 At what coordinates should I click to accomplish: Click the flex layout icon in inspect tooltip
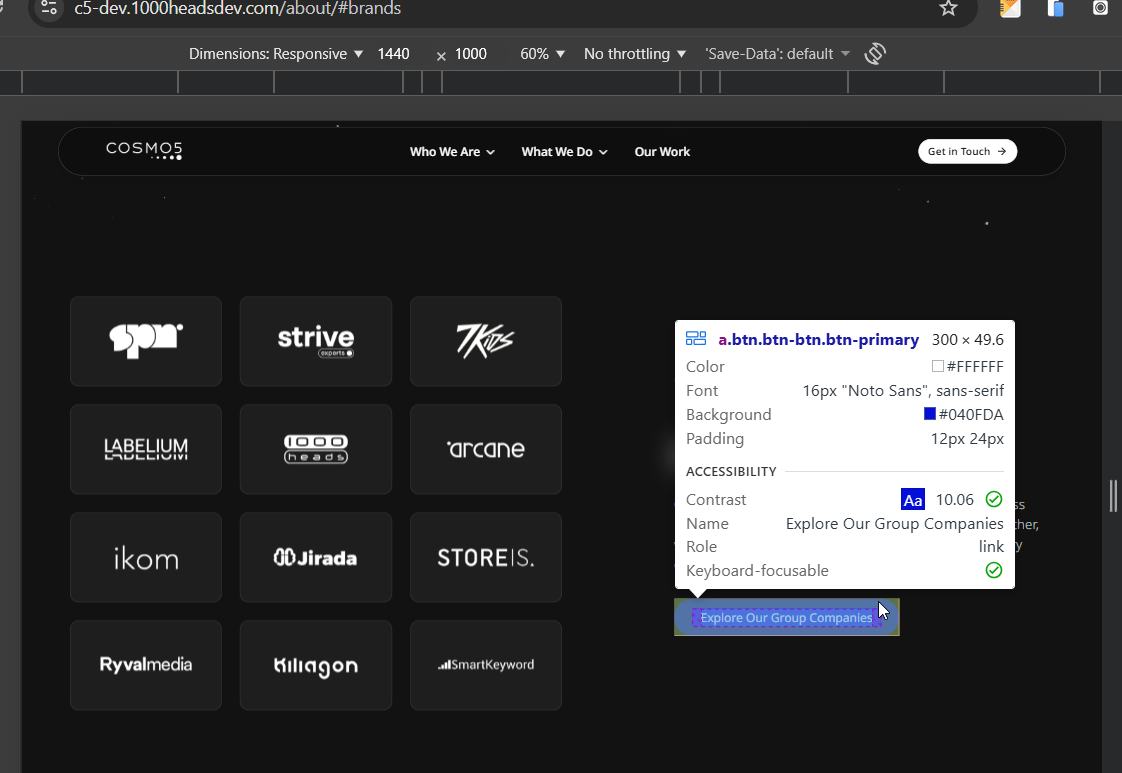pyautogui.click(x=696, y=339)
